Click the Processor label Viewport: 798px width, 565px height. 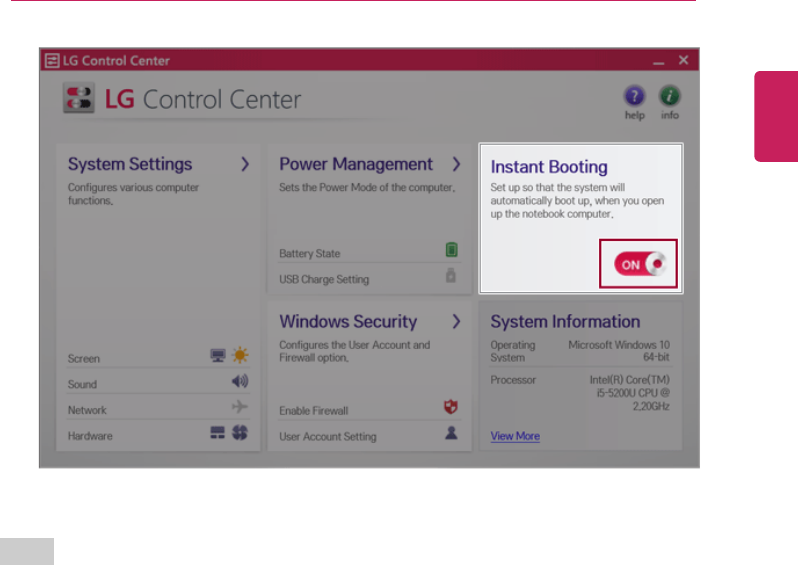[513, 380]
